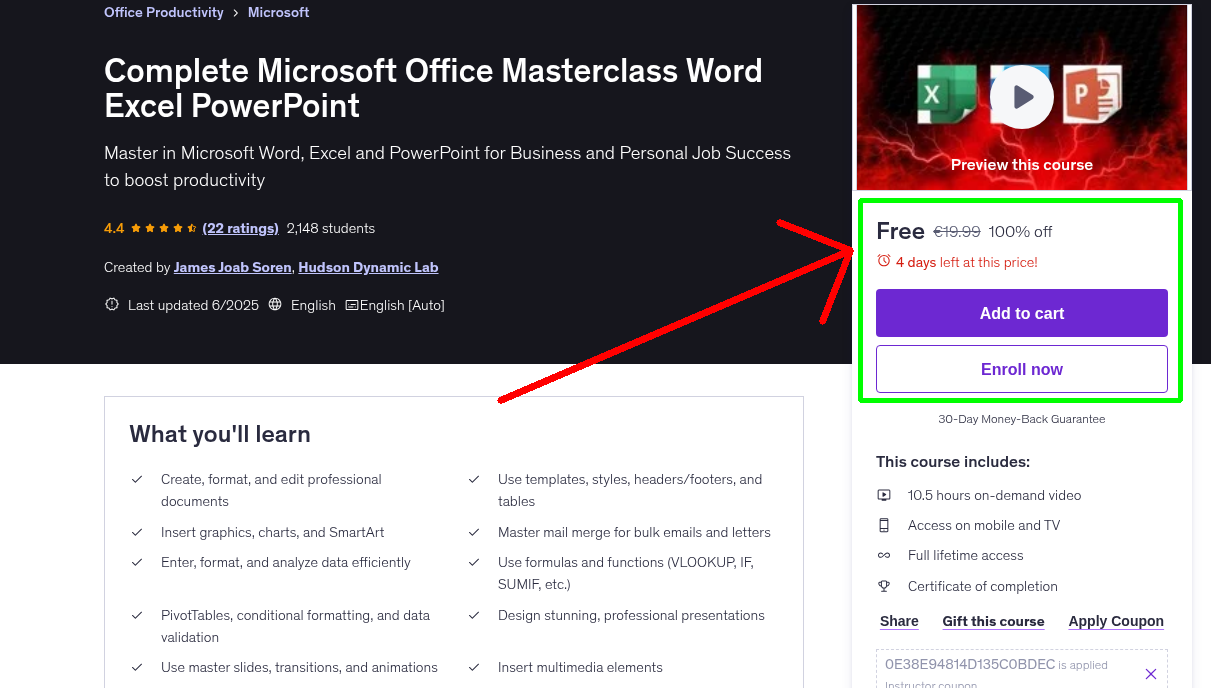Screen dimensions: 1211x688
Task: Open the 22 ratings link
Action: pyautogui.click(x=240, y=228)
